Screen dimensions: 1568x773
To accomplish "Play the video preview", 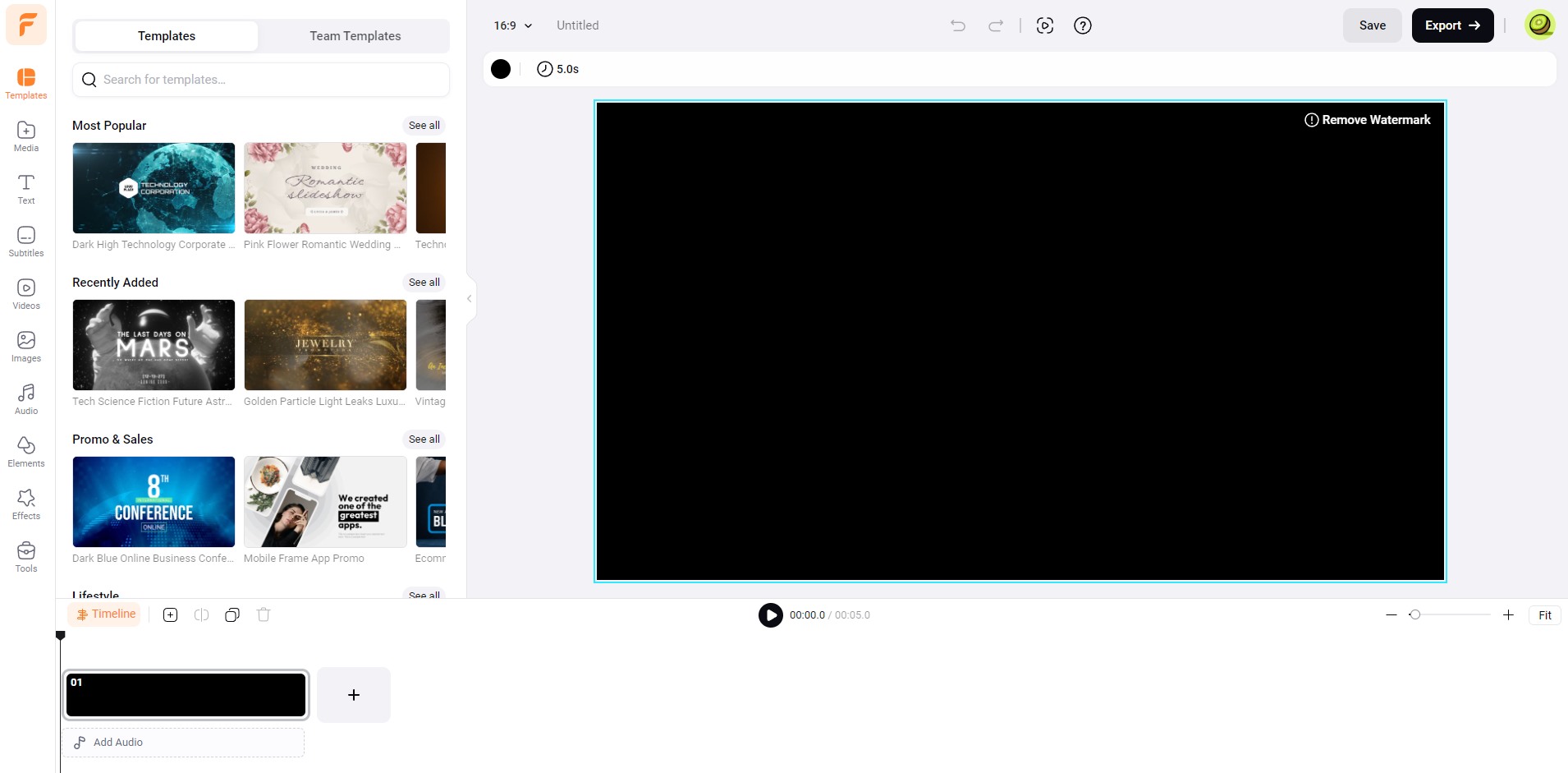I will [771, 614].
